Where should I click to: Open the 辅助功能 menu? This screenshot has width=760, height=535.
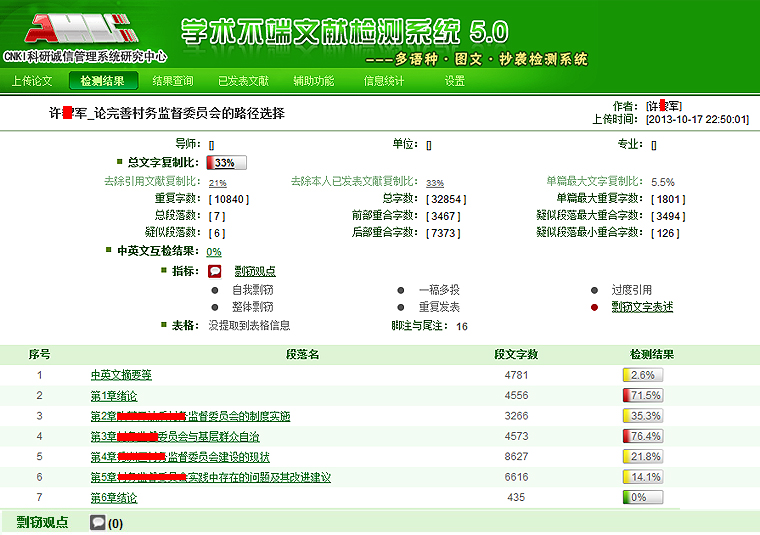pyautogui.click(x=314, y=81)
